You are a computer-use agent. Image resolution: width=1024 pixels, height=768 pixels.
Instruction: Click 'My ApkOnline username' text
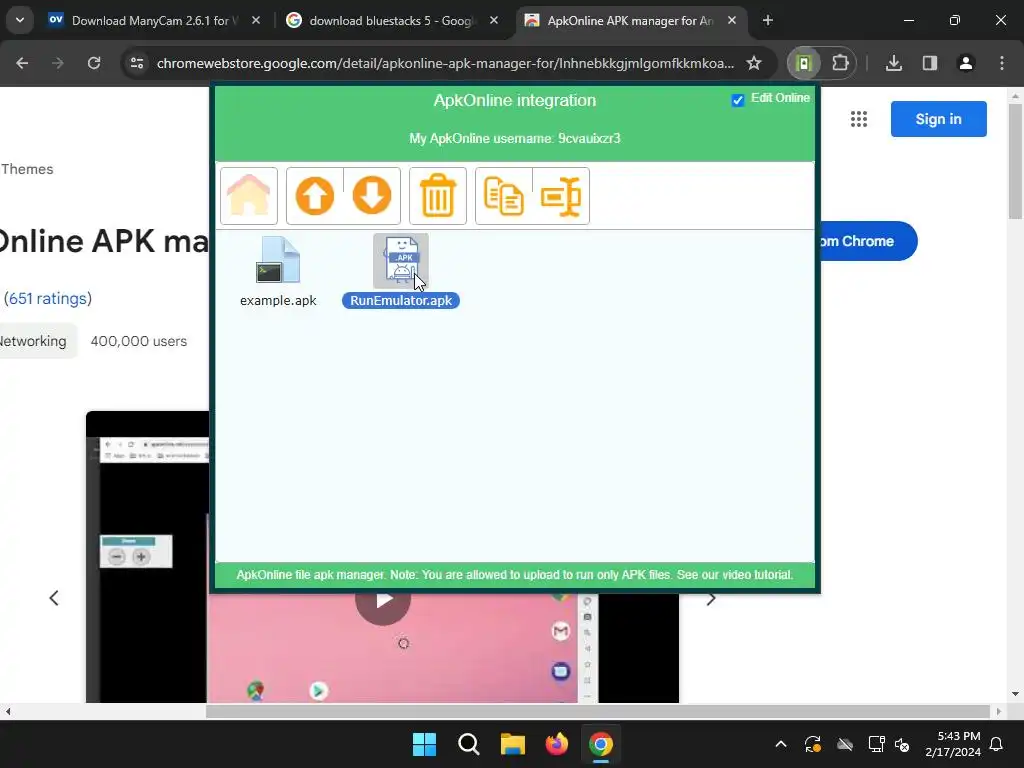(x=515, y=138)
